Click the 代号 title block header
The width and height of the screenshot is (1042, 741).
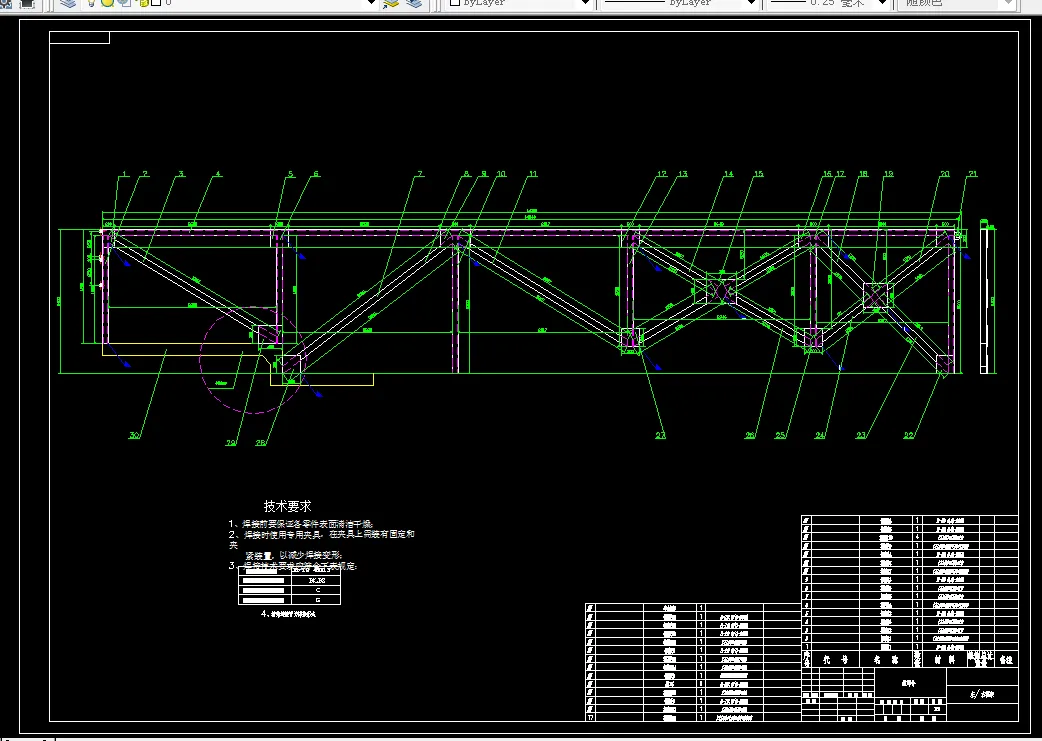835,660
